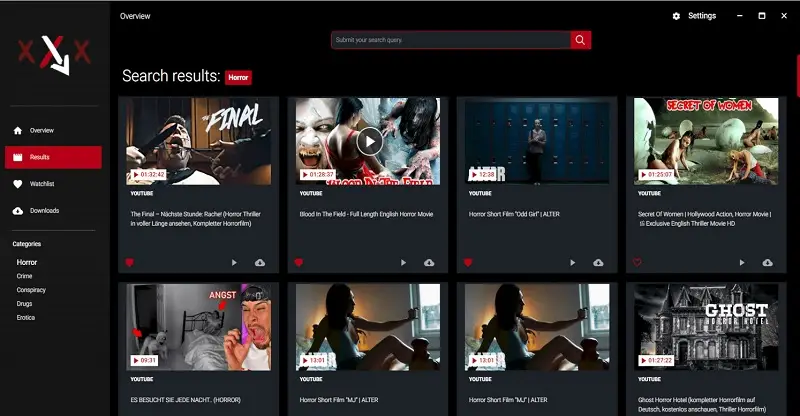Select the Crime category
This screenshot has height=416, width=800.
24,276
